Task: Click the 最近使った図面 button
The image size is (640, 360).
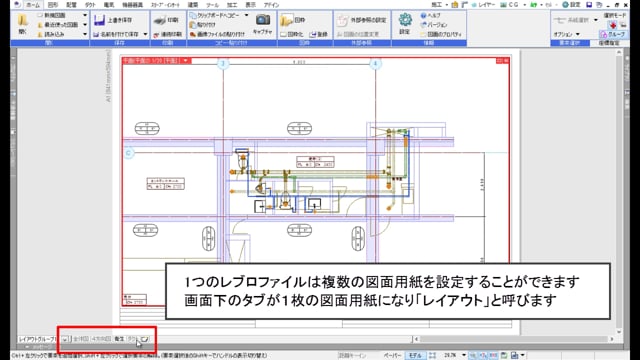Action: (x=58, y=25)
